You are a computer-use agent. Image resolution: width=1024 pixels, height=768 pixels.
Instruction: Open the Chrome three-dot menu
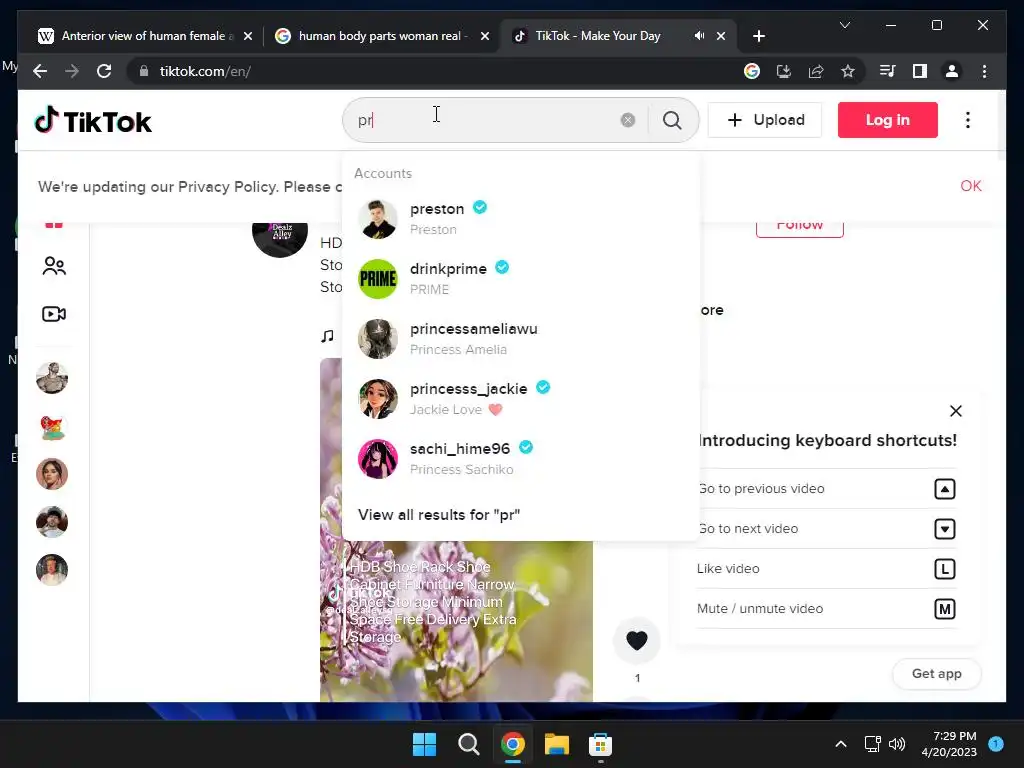(x=984, y=71)
